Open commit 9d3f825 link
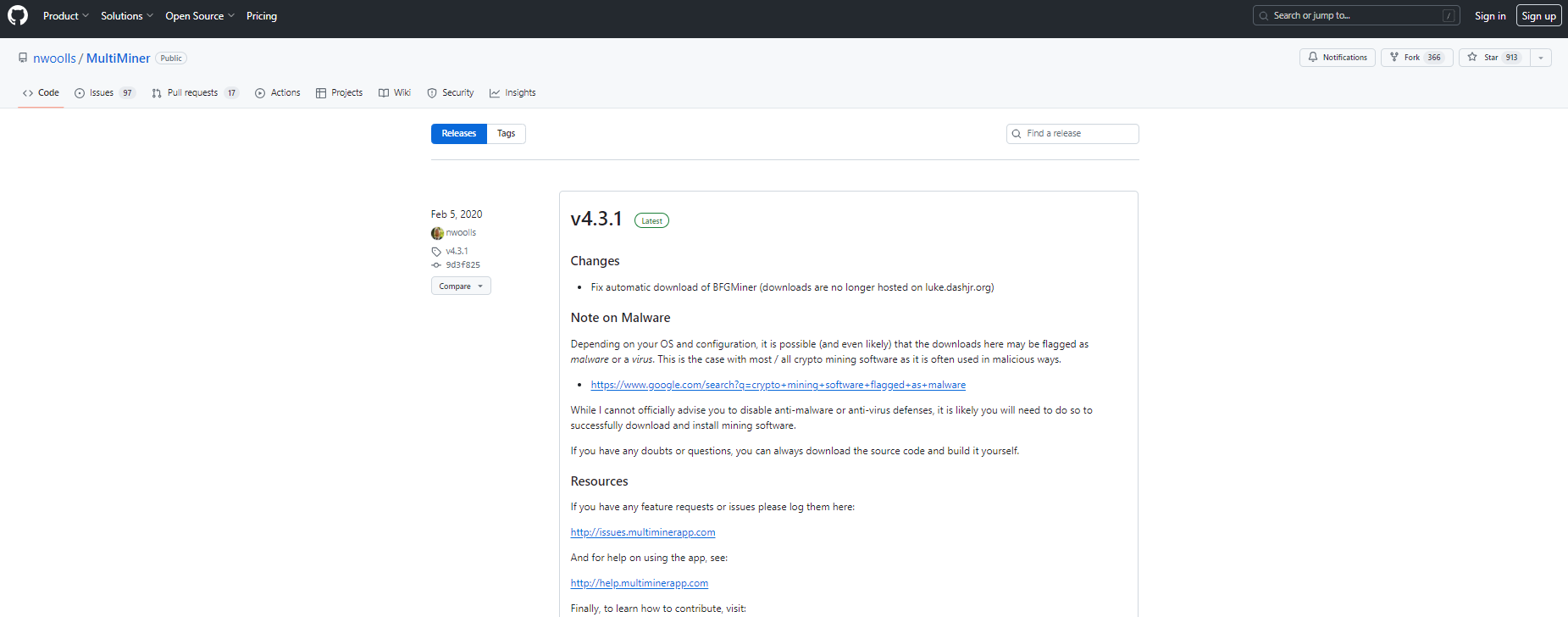This screenshot has width=1568, height=617. click(463, 265)
